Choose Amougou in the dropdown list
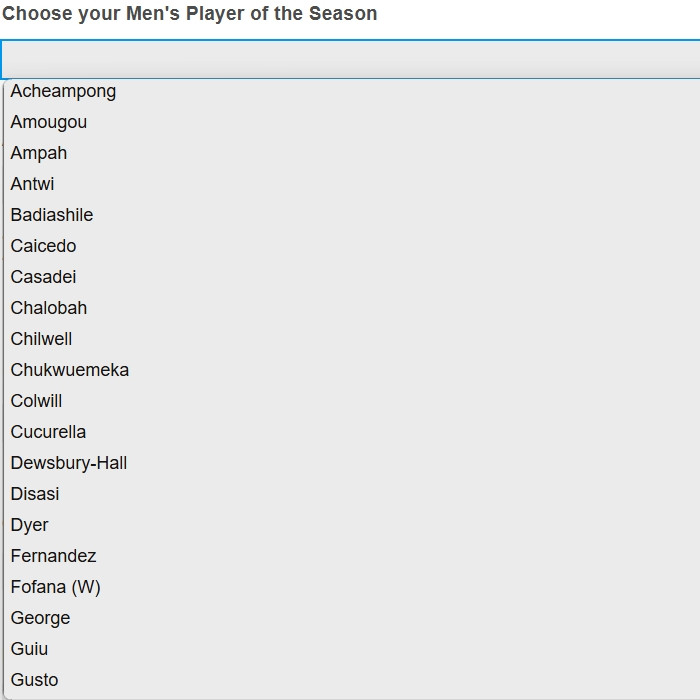700x700 pixels. coord(352,122)
